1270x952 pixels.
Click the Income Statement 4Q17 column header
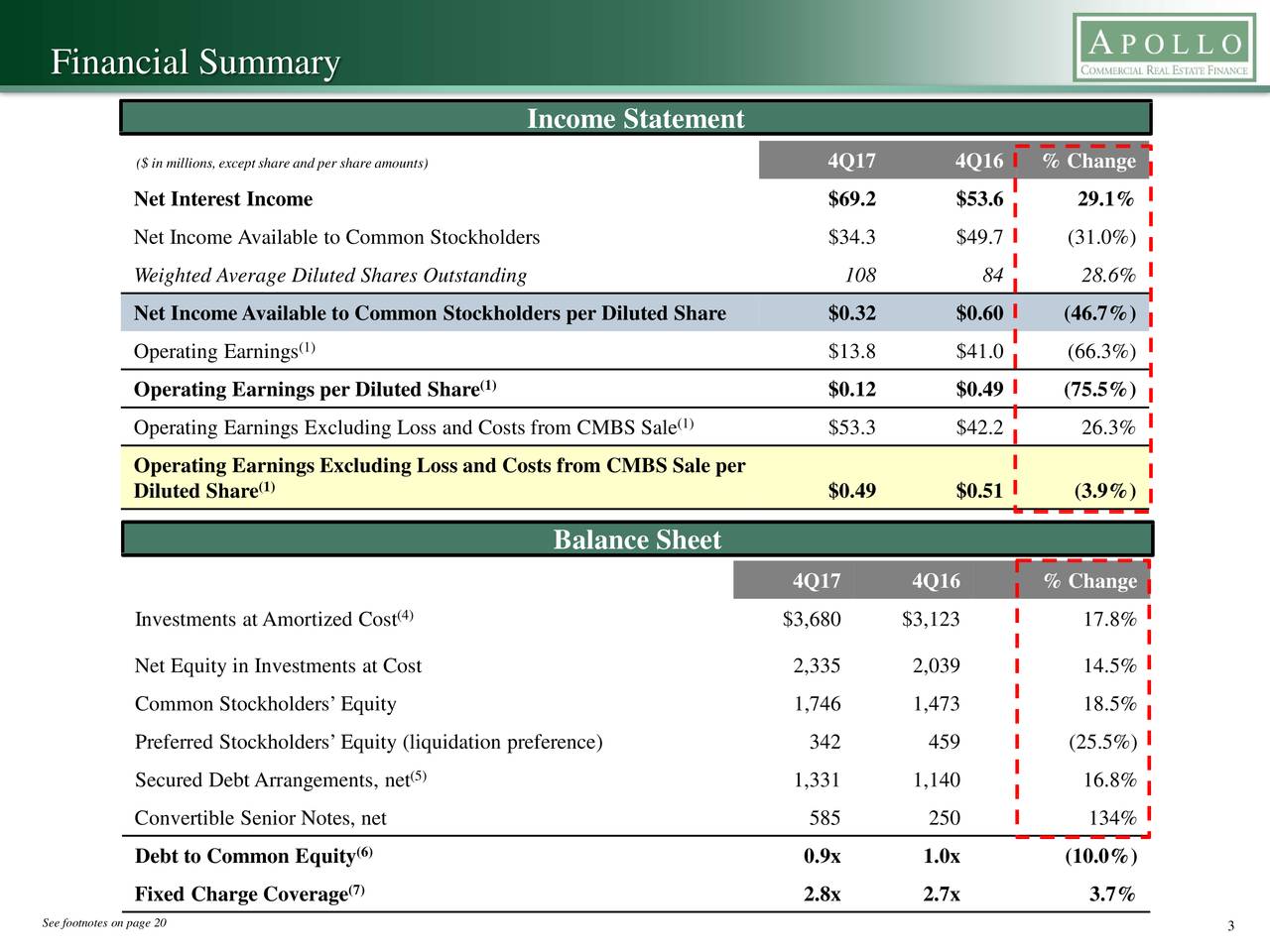(x=852, y=161)
